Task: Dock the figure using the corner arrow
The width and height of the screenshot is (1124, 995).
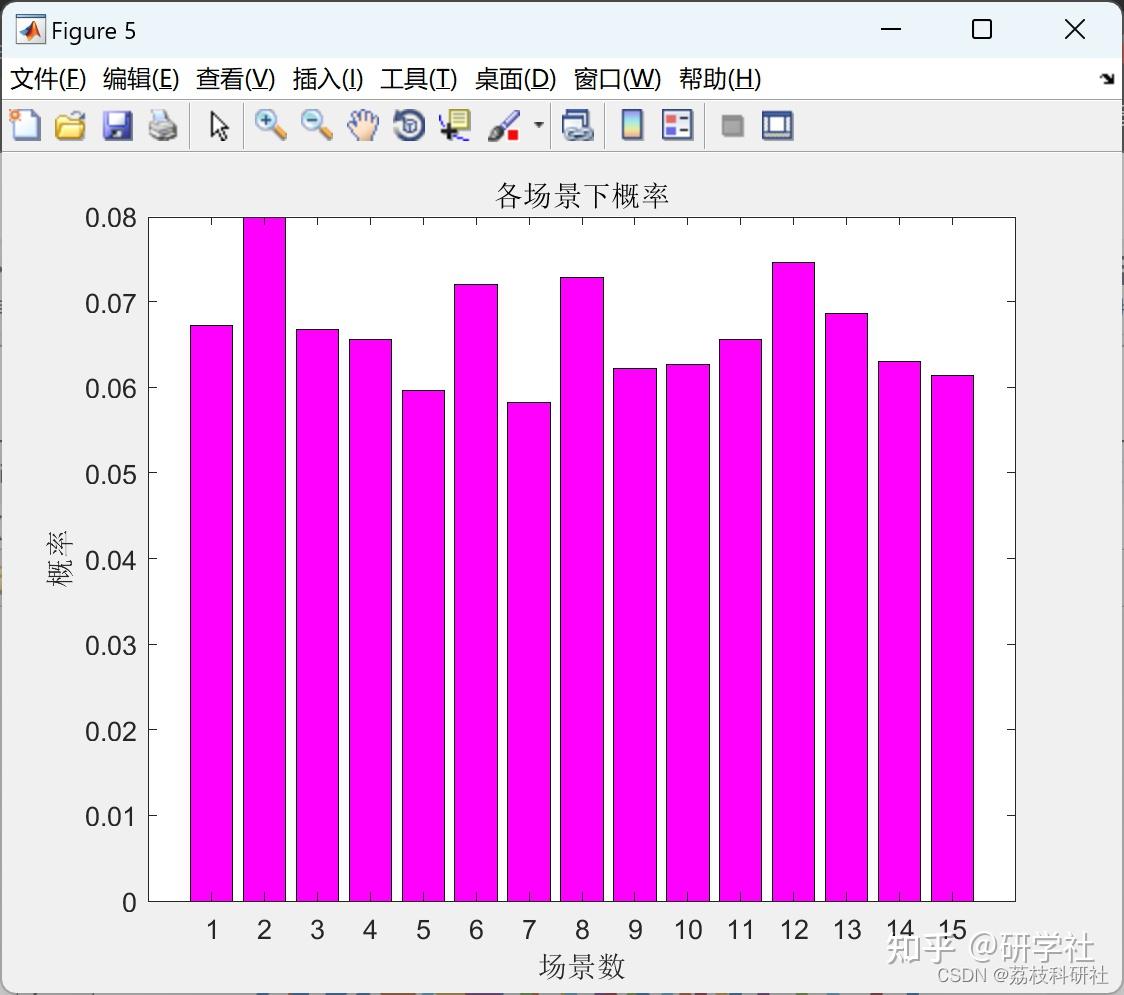Action: pyautogui.click(x=1105, y=78)
